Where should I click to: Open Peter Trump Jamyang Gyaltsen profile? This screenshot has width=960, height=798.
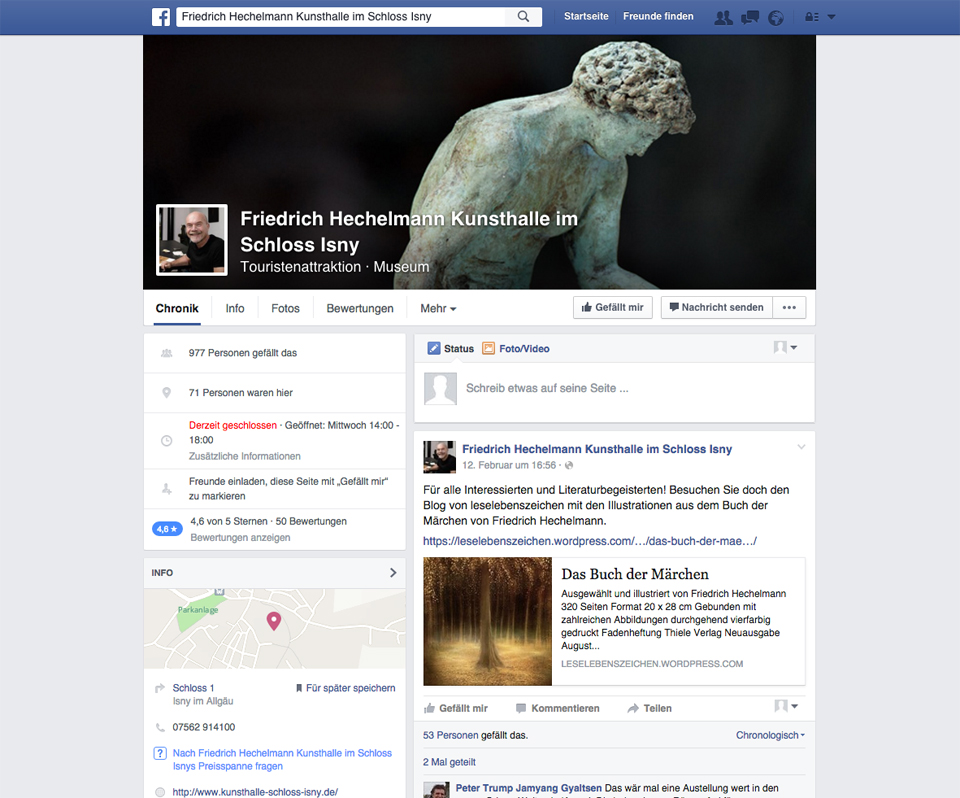point(528,788)
